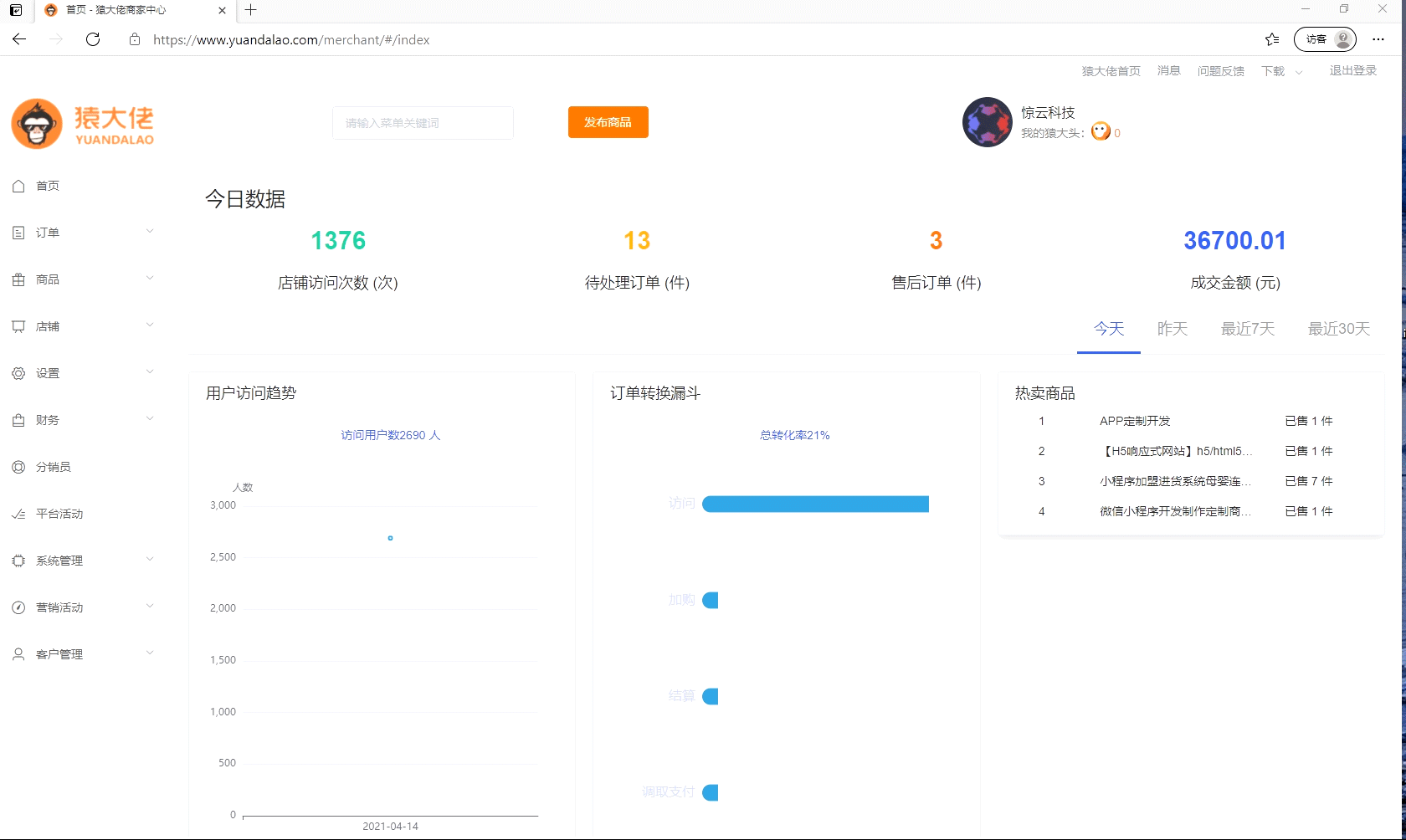
Task: Open the 平台活动 platform activity icon
Action: (x=18, y=514)
